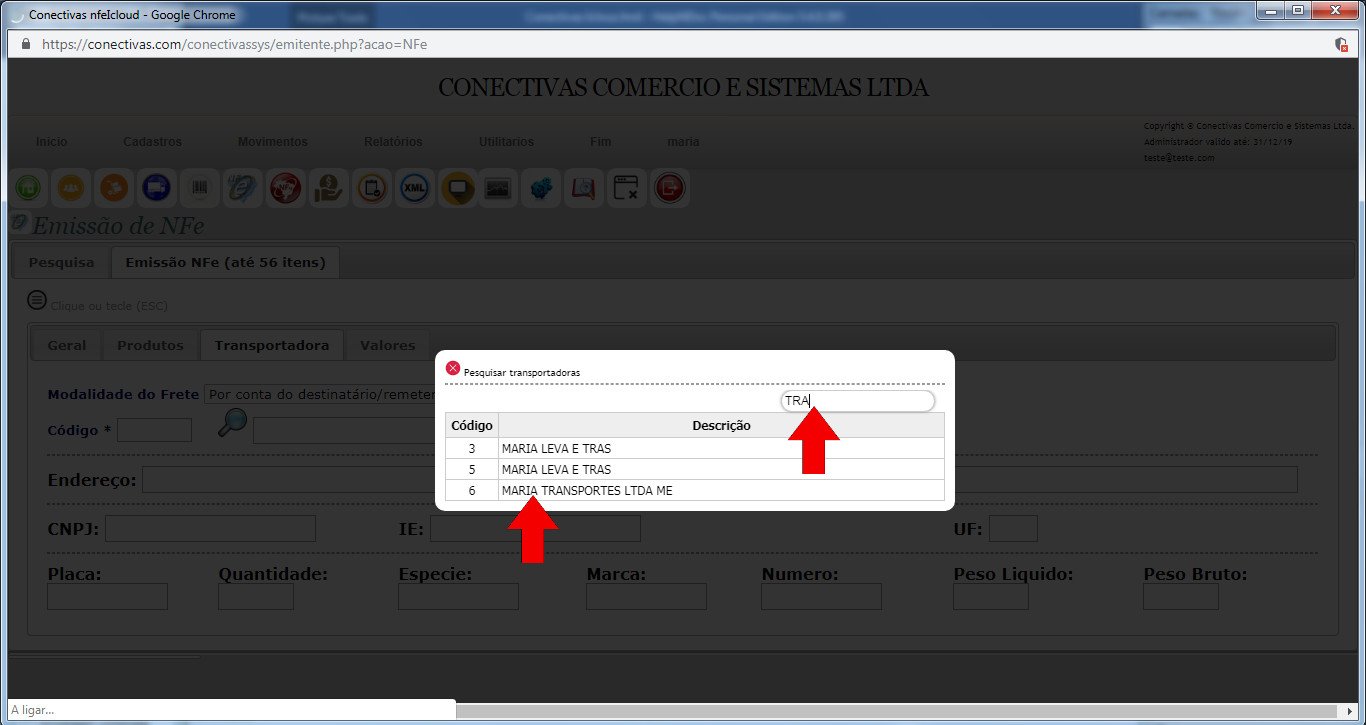The image size is (1366, 725).
Task: Open the Relatórios menu
Action: (x=393, y=142)
